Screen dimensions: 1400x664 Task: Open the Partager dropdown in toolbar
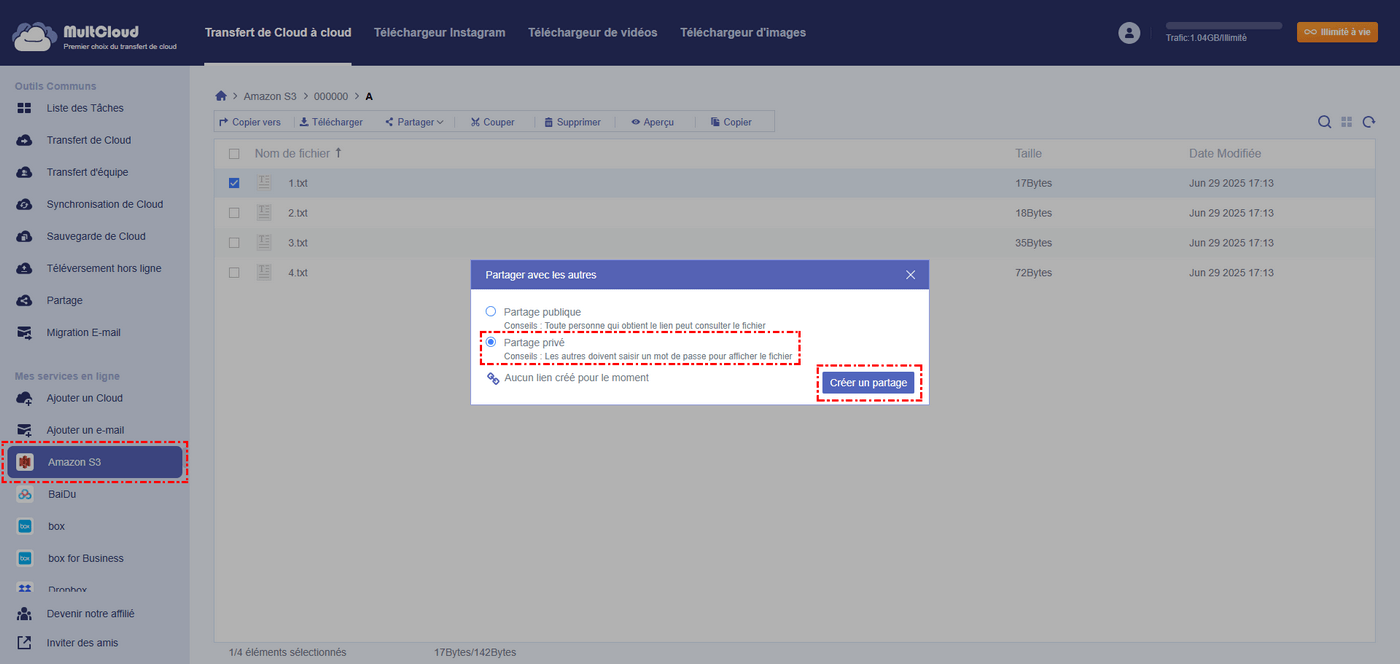click(414, 122)
